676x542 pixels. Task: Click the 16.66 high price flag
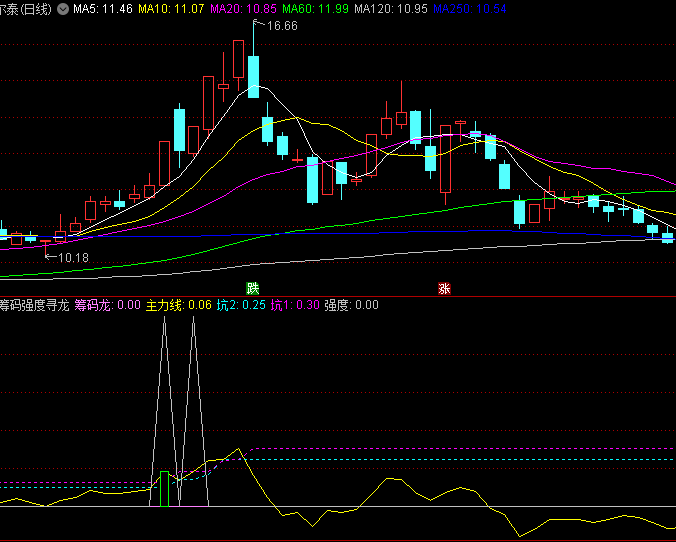pyautogui.click(x=276, y=26)
